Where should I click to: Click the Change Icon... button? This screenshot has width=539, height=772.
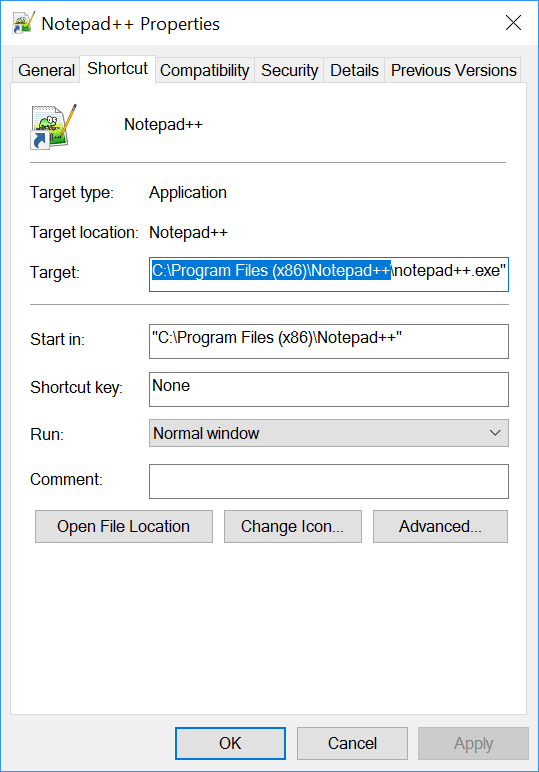pos(293,526)
